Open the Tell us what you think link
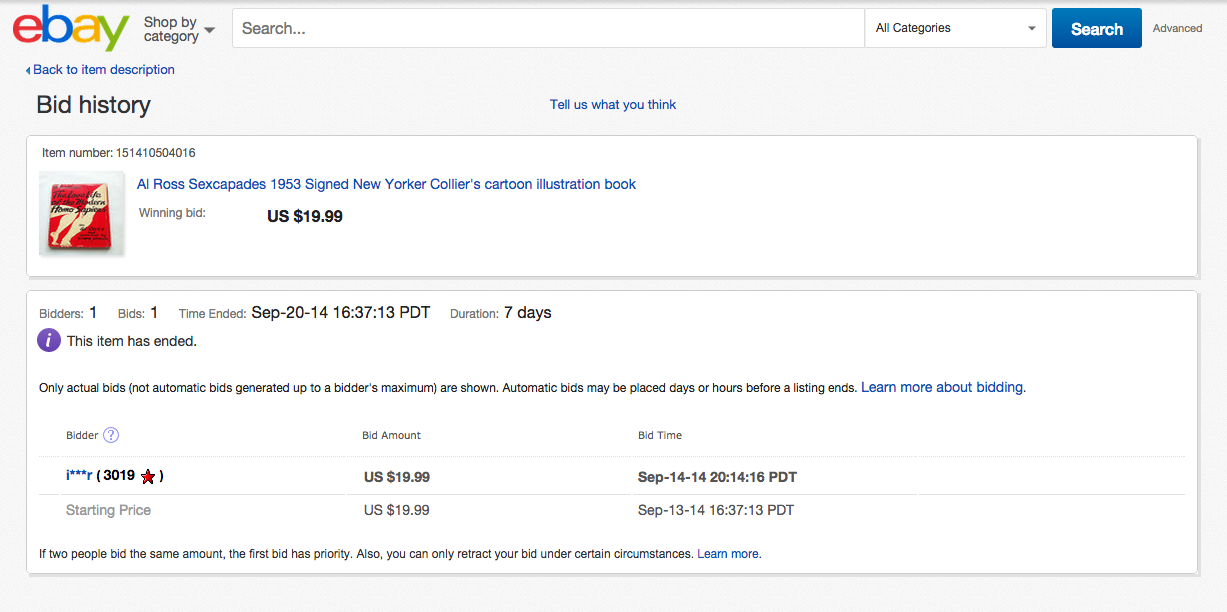Image resolution: width=1227 pixels, height=612 pixels. (613, 104)
